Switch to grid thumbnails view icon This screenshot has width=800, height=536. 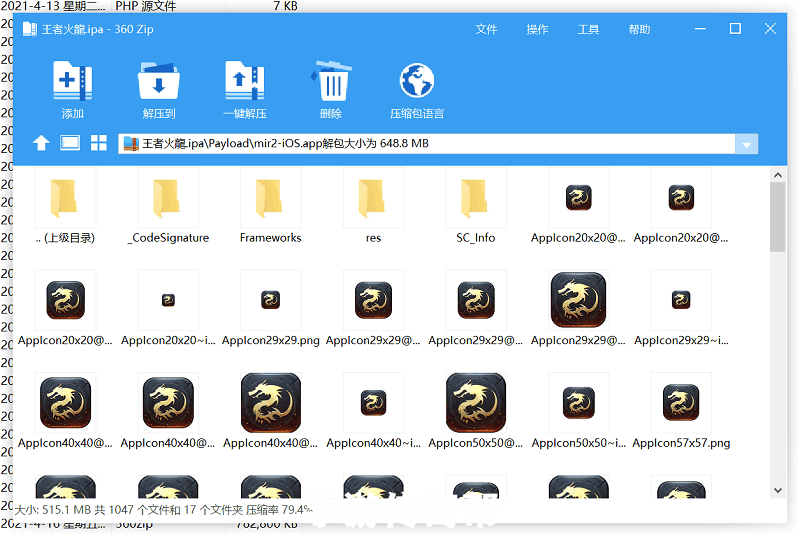pos(98,143)
